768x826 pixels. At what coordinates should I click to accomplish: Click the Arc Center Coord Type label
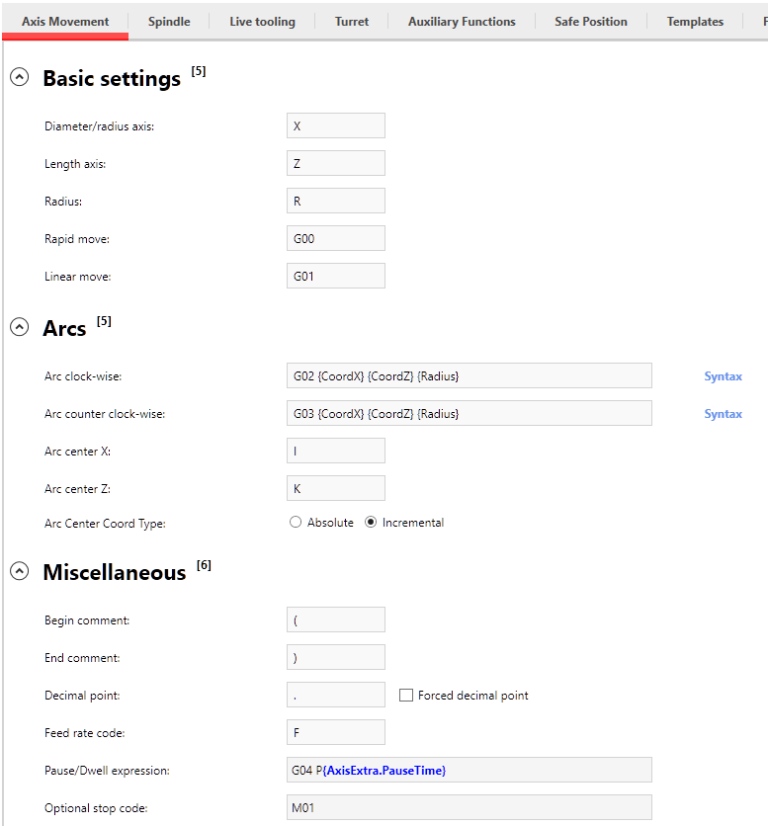[x=105, y=524]
